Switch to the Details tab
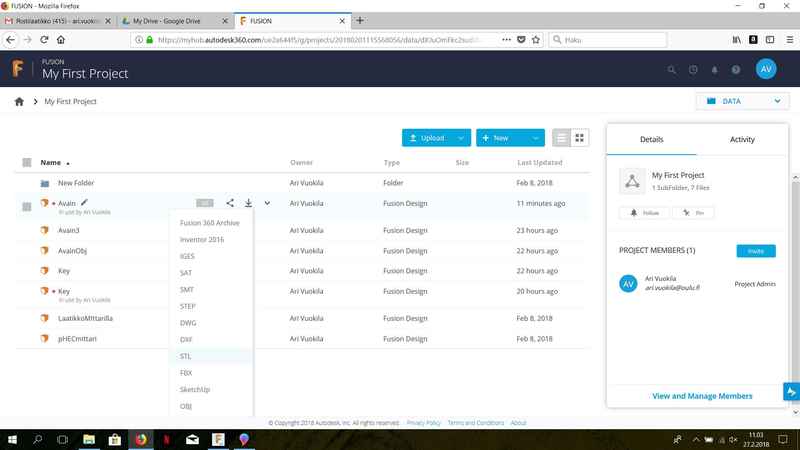 (652, 139)
